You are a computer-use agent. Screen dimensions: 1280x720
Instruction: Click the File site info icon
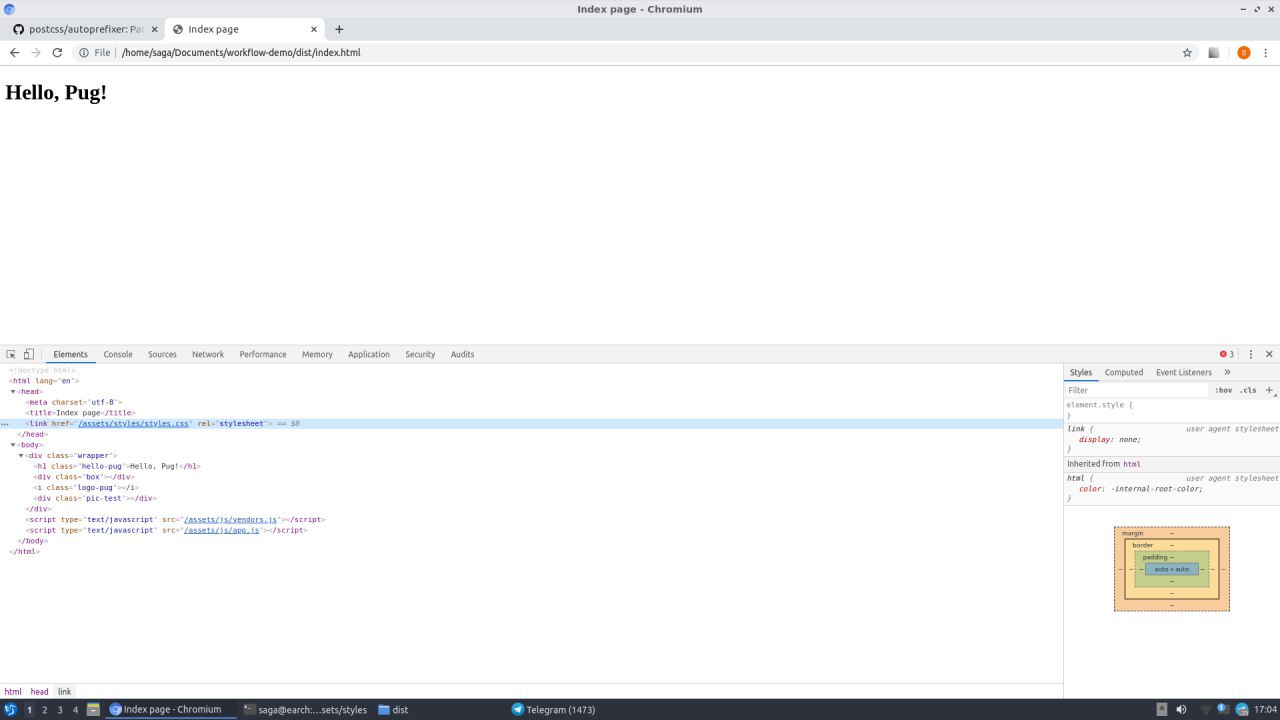pyautogui.click(x=95, y=52)
